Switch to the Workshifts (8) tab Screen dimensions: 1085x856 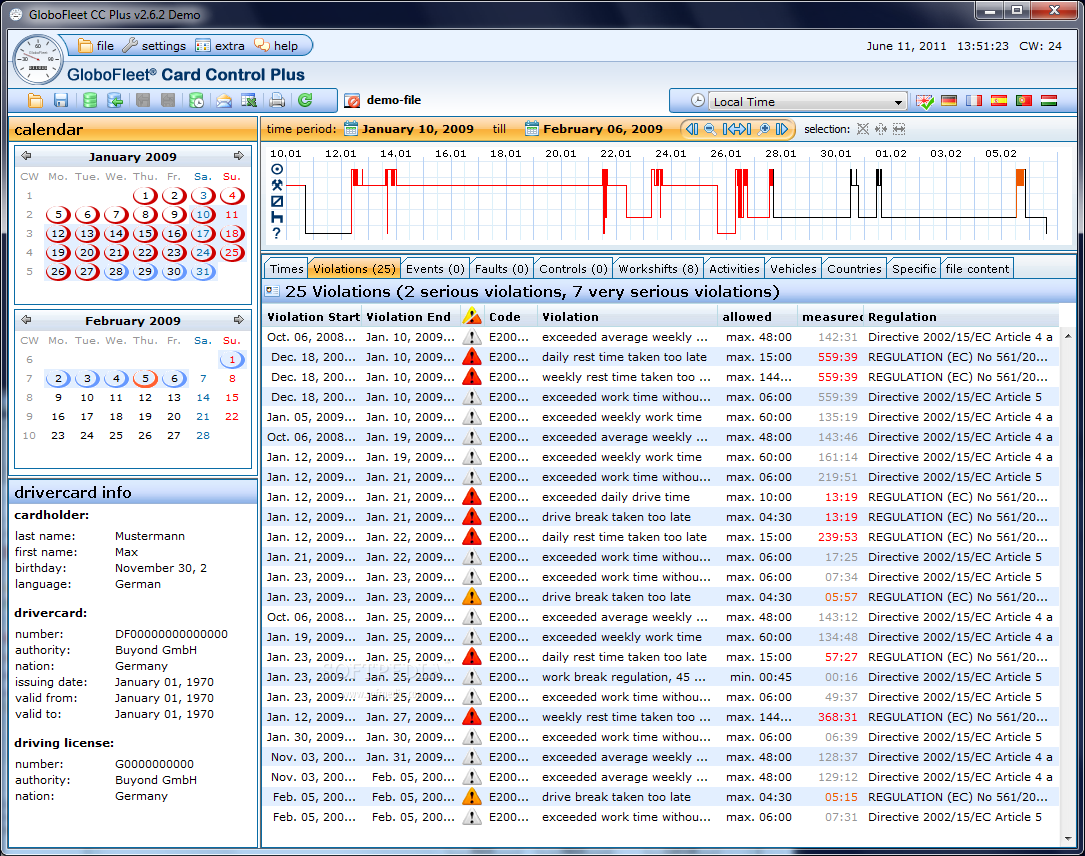coord(658,268)
